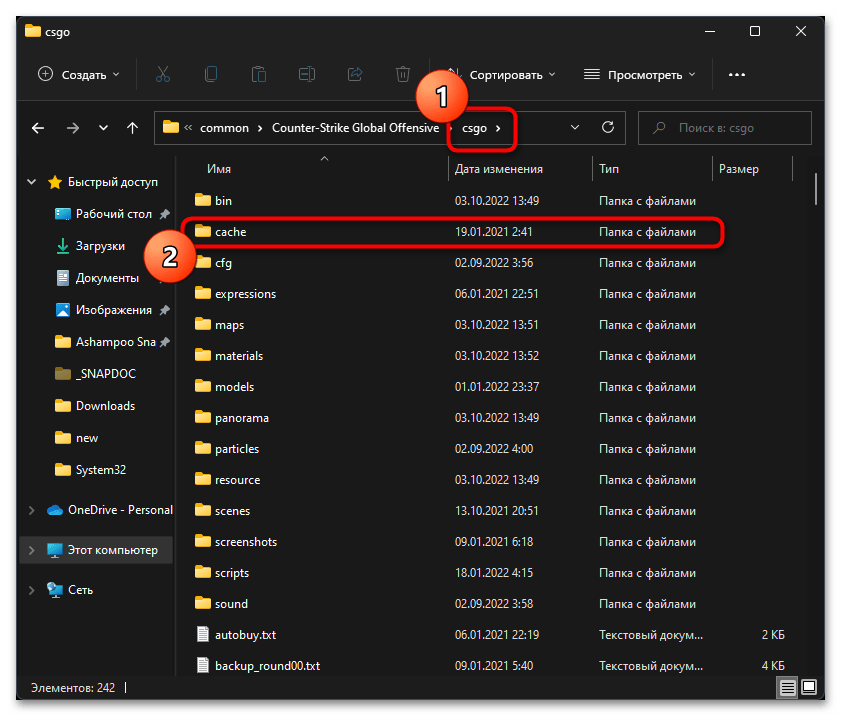Sort by the Дата изменения column header

[499, 169]
